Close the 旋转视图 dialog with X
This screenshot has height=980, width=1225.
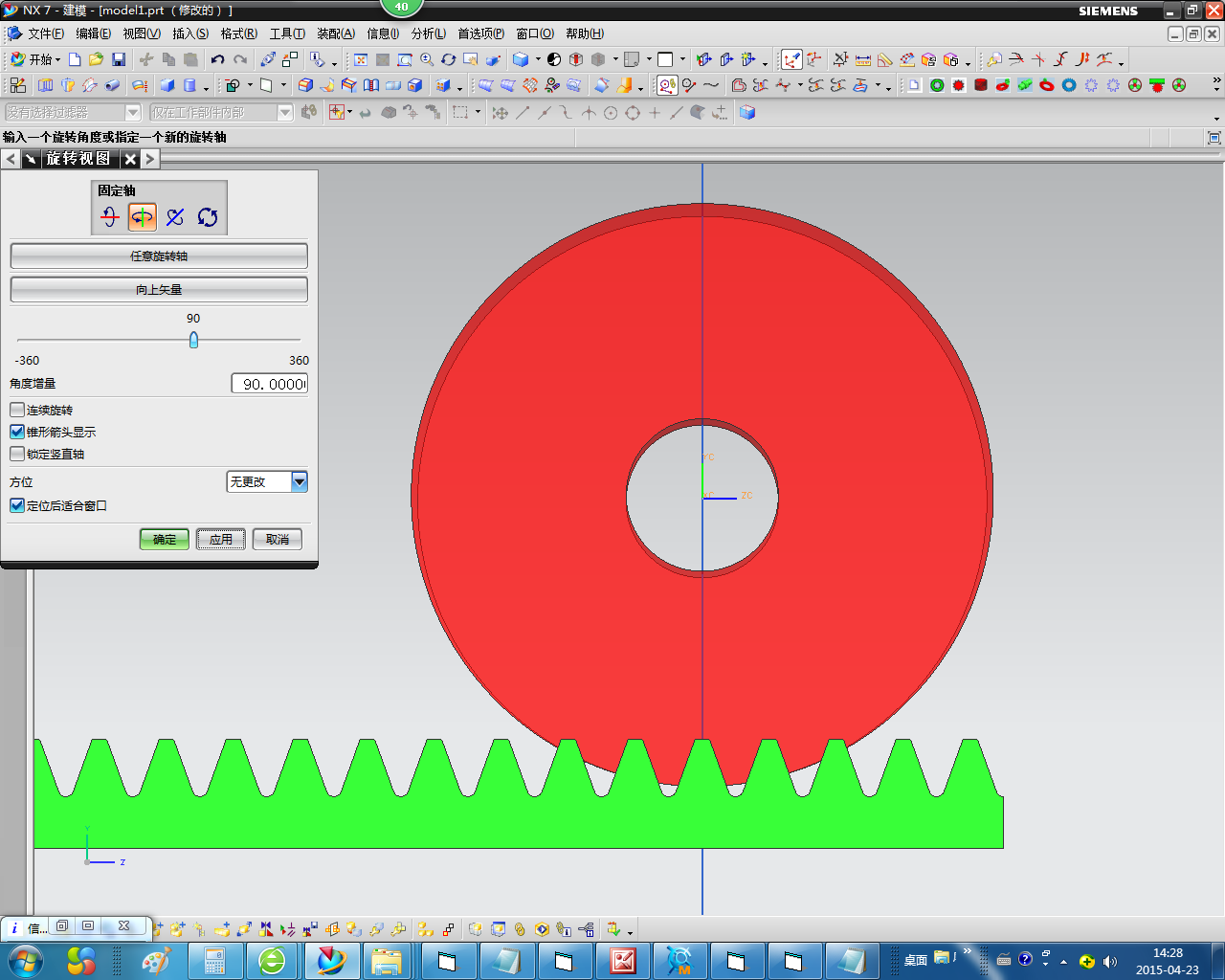tap(130, 158)
